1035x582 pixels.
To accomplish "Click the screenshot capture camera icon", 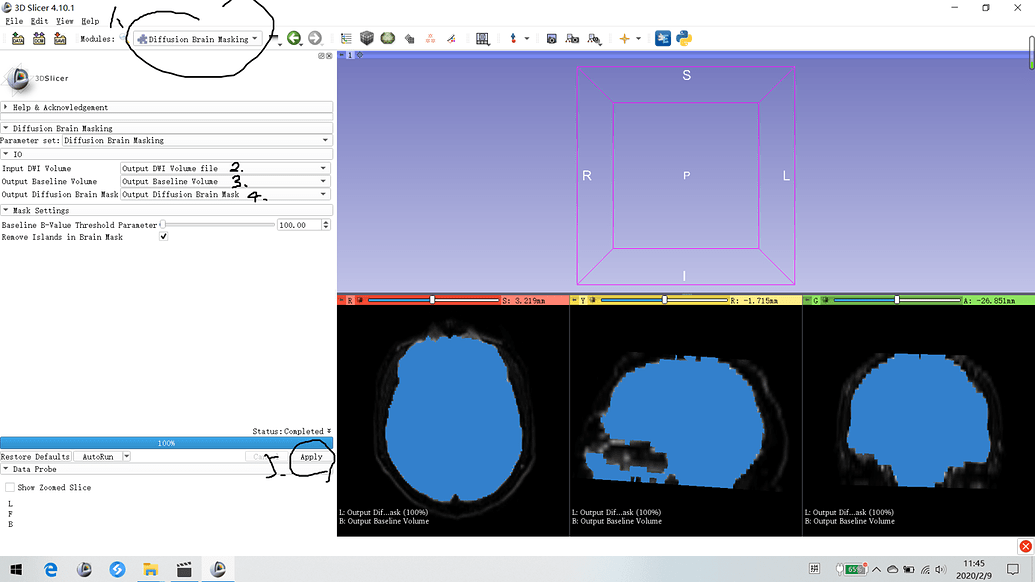I will (551, 39).
